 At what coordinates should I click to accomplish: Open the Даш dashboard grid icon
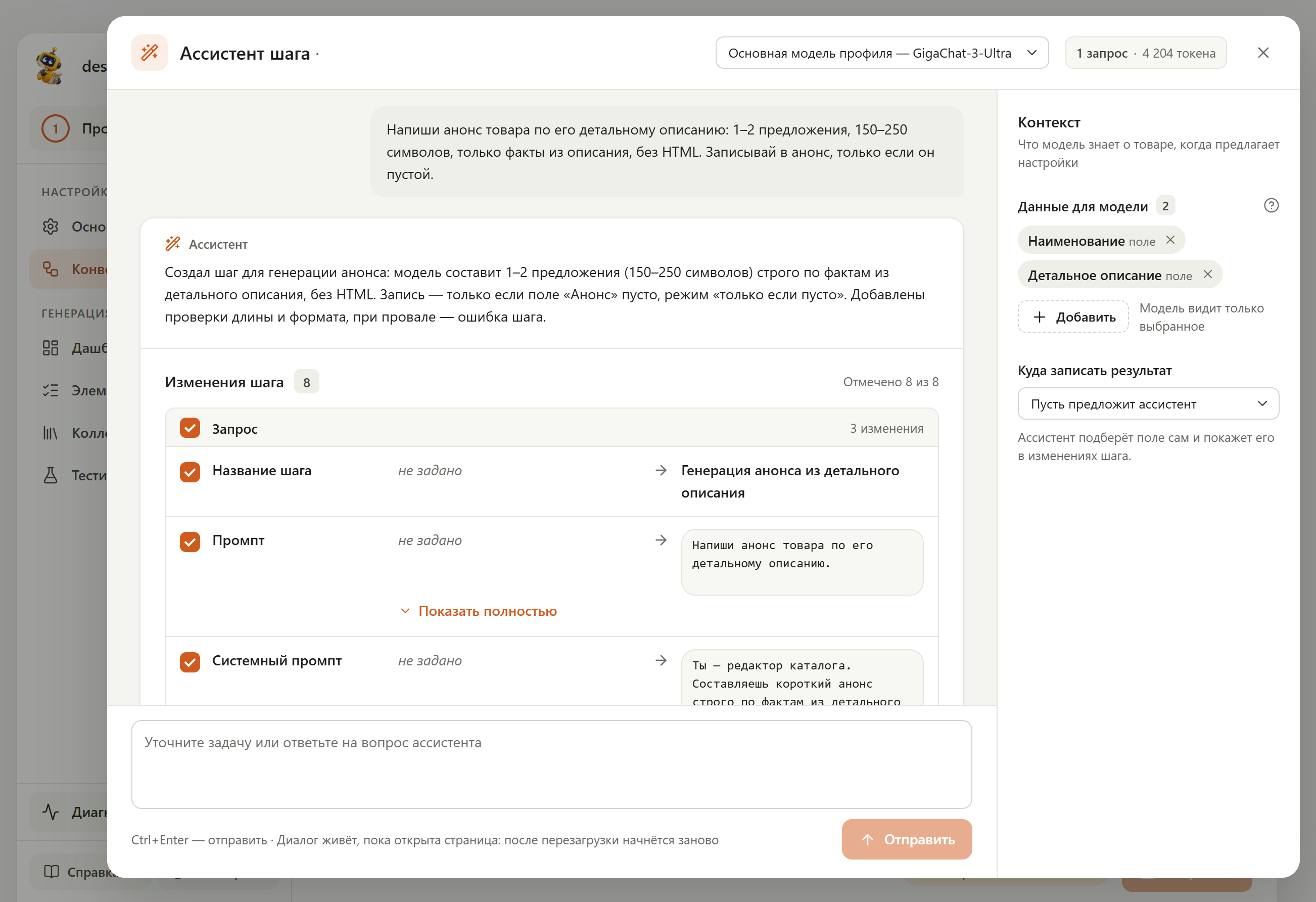[51, 348]
